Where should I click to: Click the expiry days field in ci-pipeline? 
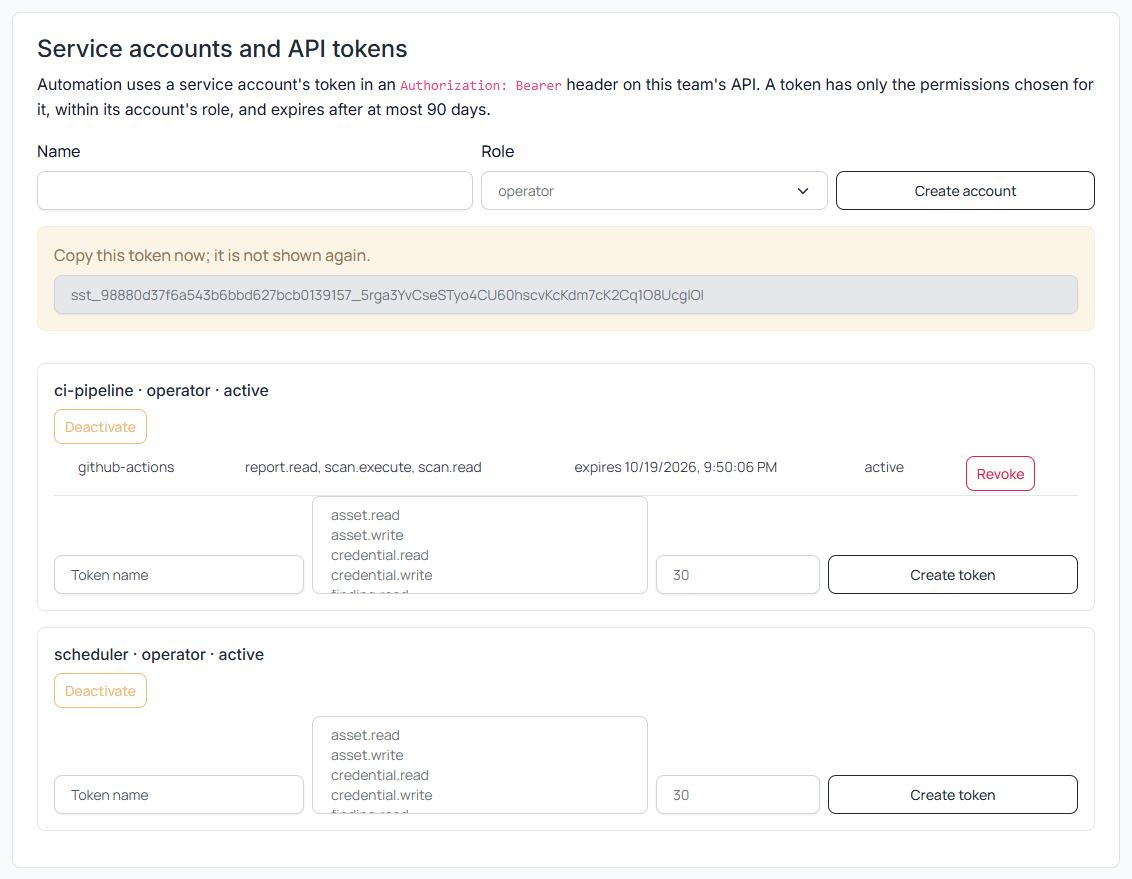738,574
